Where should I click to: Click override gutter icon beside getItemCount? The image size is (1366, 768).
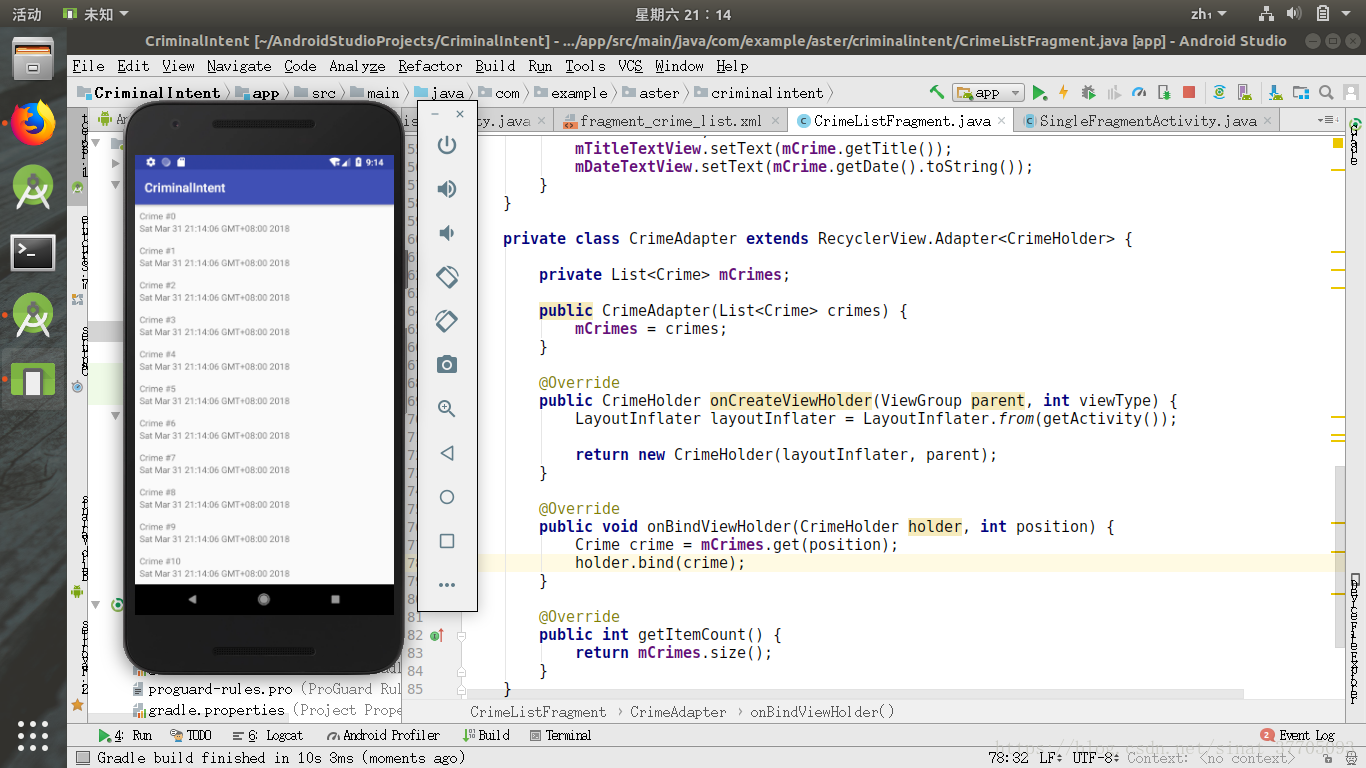click(x=437, y=635)
